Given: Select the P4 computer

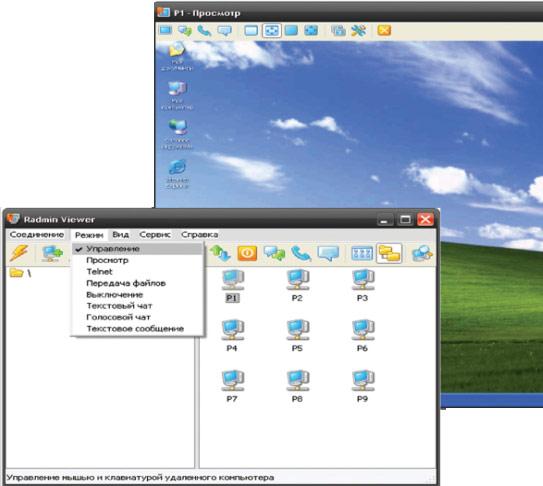Looking at the screenshot, I should click(x=232, y=336).
